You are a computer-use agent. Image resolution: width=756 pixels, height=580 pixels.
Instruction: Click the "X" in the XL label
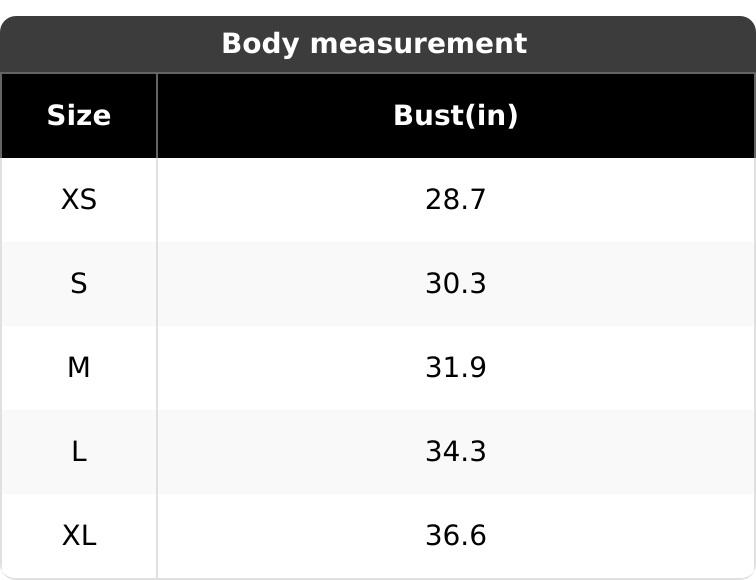71,536
